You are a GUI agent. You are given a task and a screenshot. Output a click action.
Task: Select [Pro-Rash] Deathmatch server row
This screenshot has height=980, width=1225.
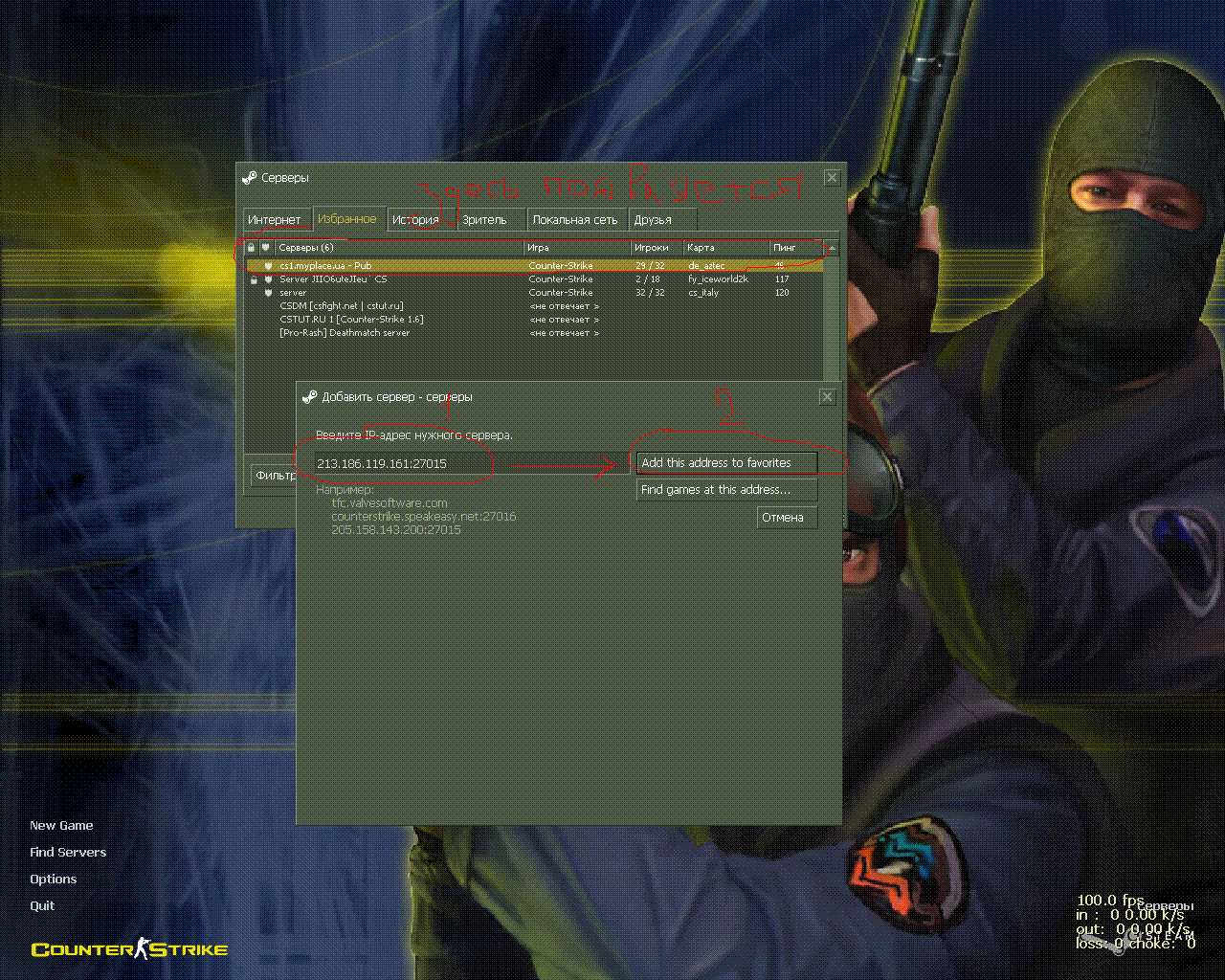click(534, 333)
